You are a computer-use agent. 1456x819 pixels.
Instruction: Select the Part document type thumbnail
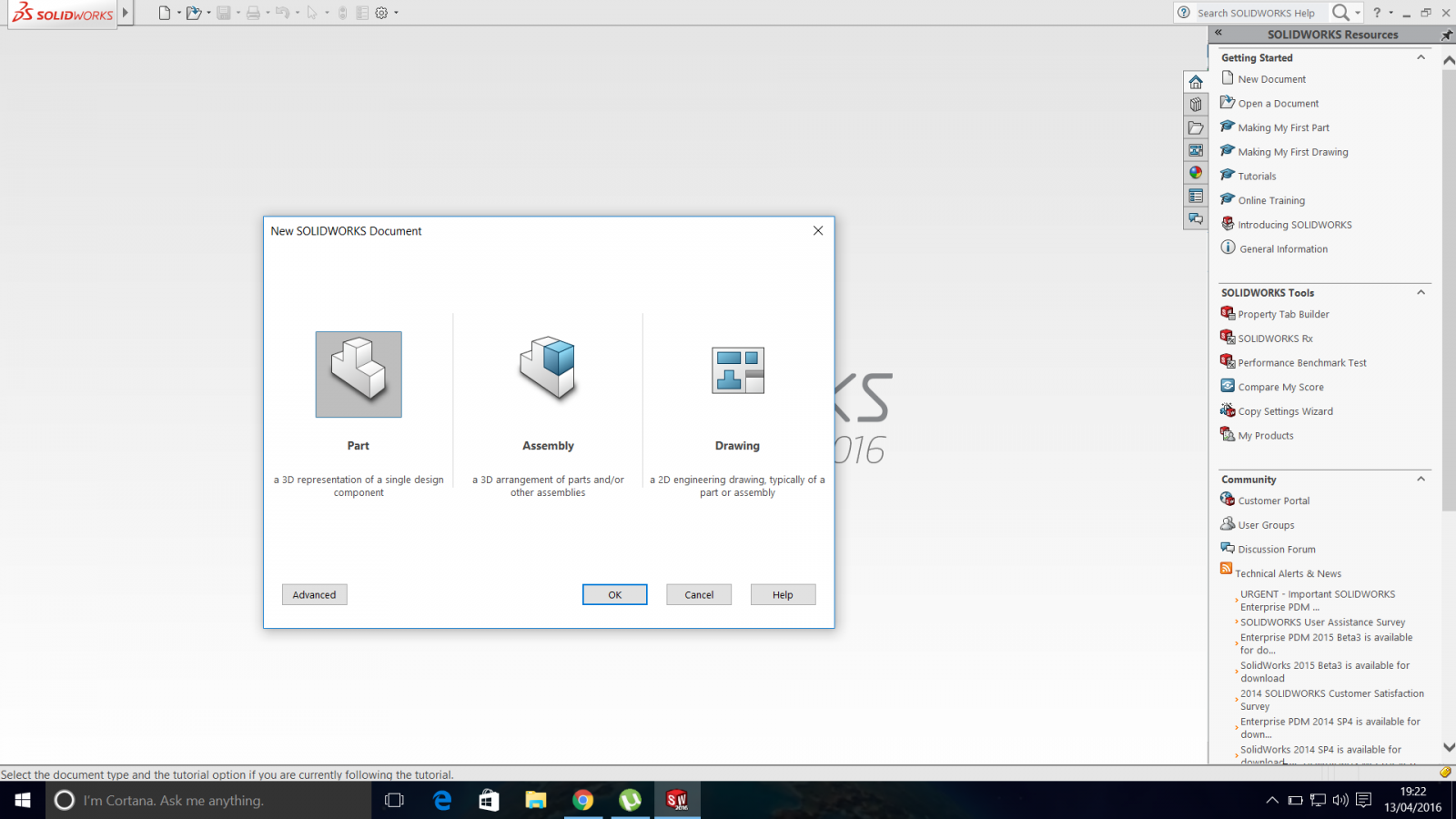coord(359,374)
